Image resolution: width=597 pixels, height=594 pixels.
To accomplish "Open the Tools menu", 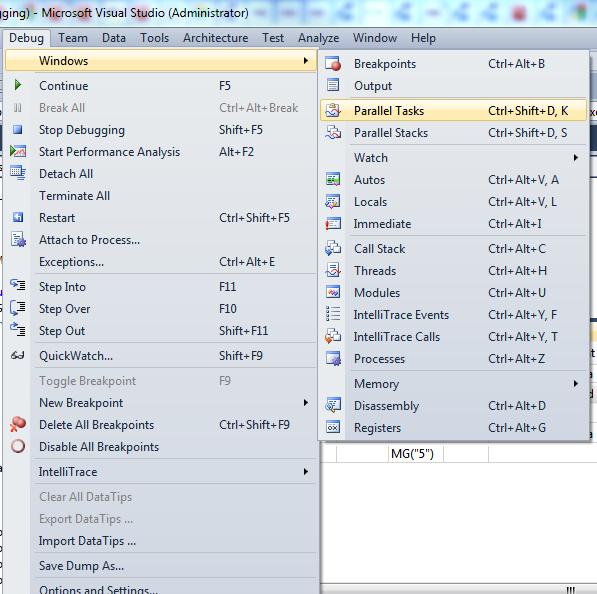I will (x=154, y=38).
